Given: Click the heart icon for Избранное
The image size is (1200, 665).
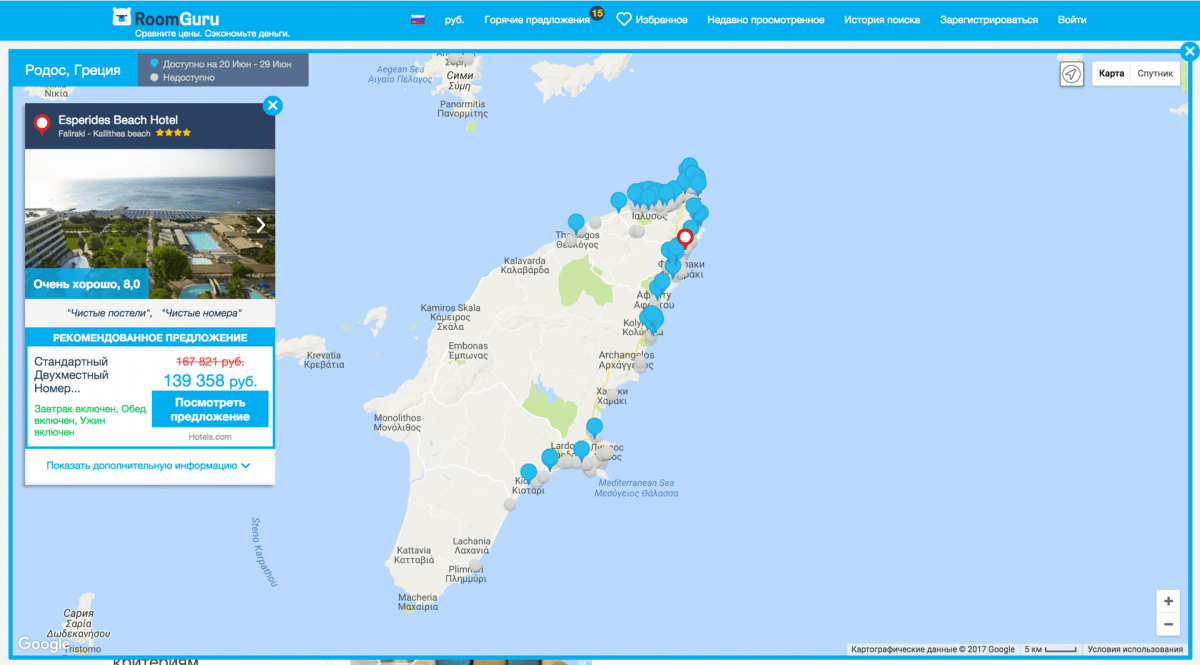Looking at the screenshot, I should 623,20.
